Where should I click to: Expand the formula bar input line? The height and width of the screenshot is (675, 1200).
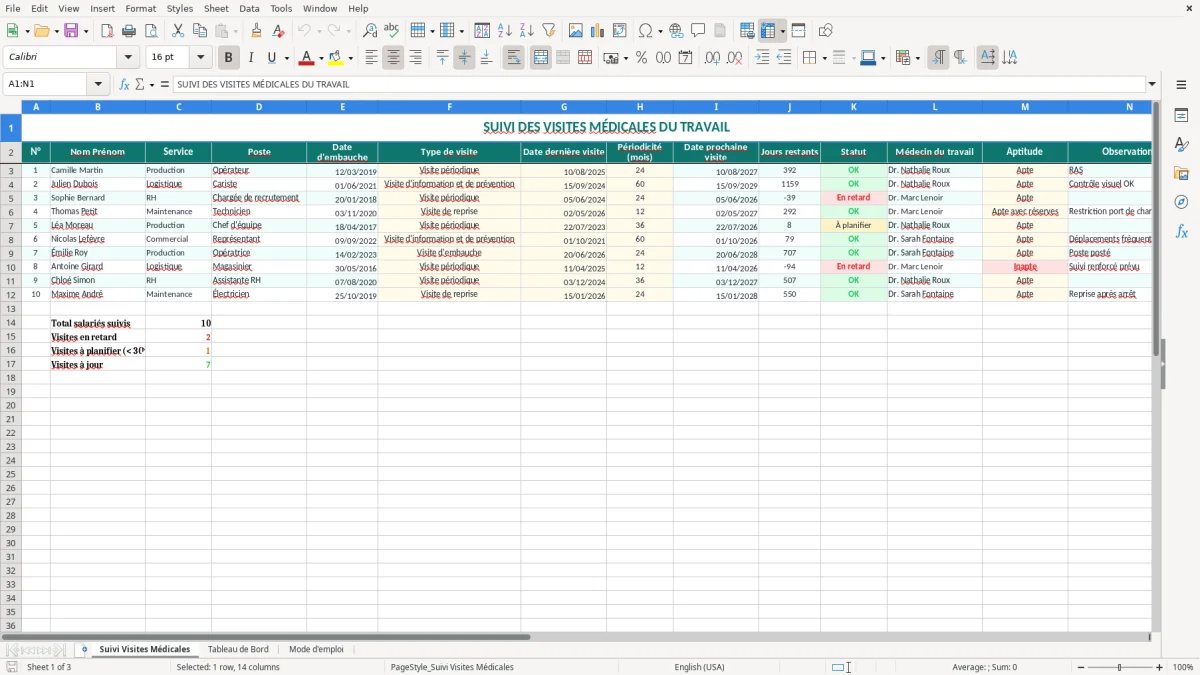pos(1152,84)
